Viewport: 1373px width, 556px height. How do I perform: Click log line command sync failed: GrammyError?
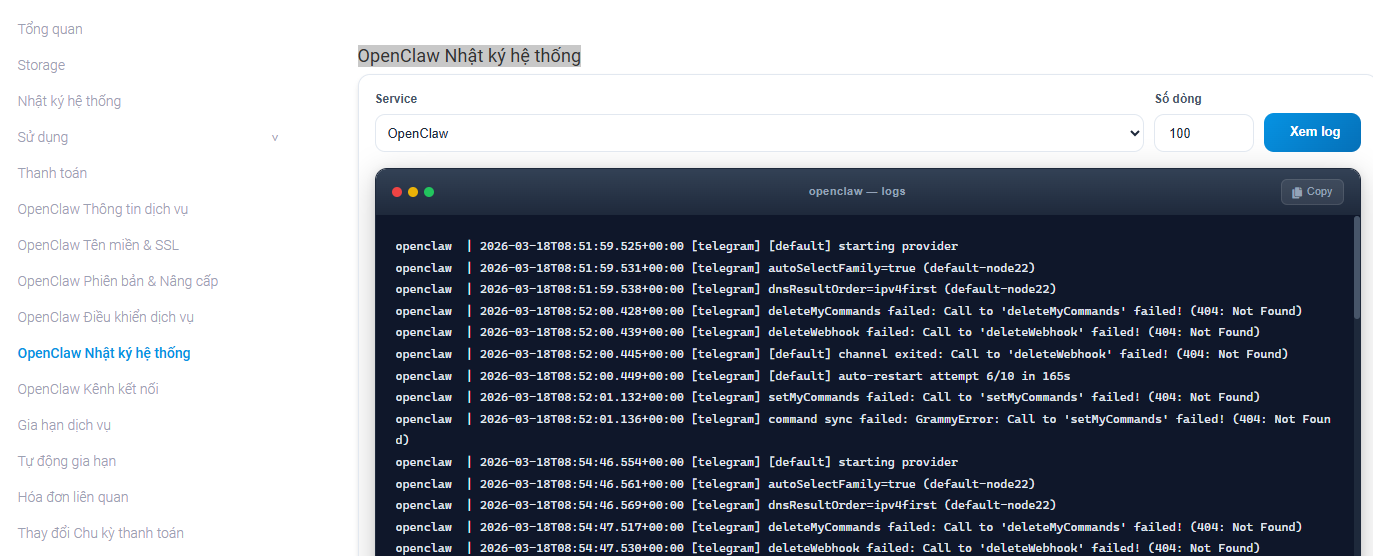[x=863, y=429]
